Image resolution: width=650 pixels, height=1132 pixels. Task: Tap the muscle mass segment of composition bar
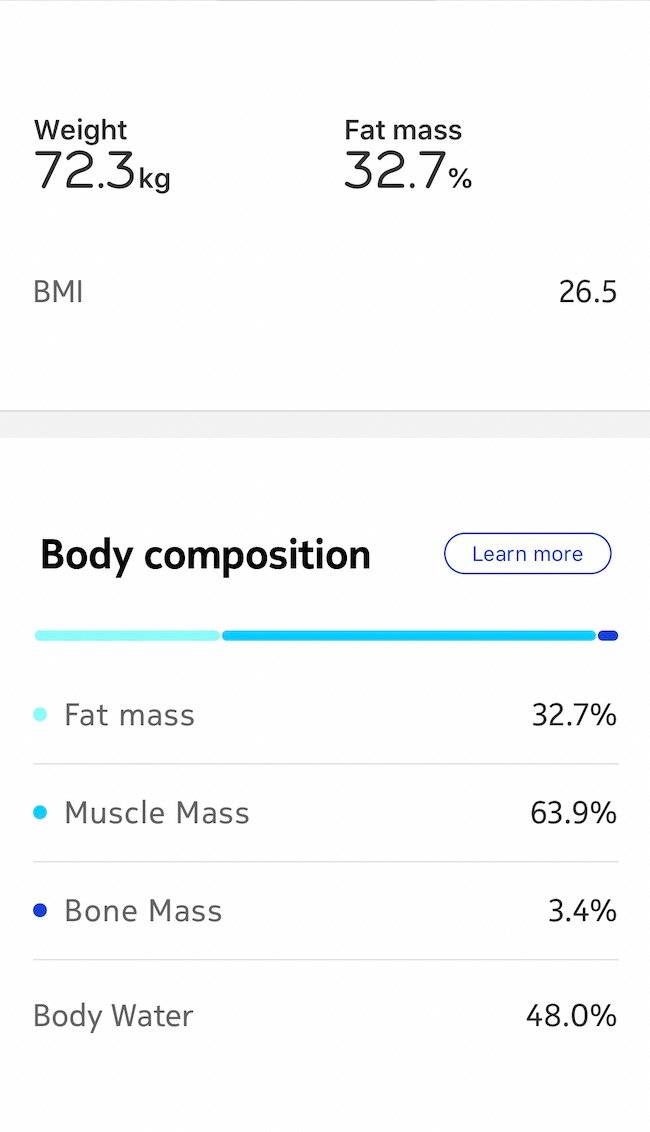click(409, 635)
